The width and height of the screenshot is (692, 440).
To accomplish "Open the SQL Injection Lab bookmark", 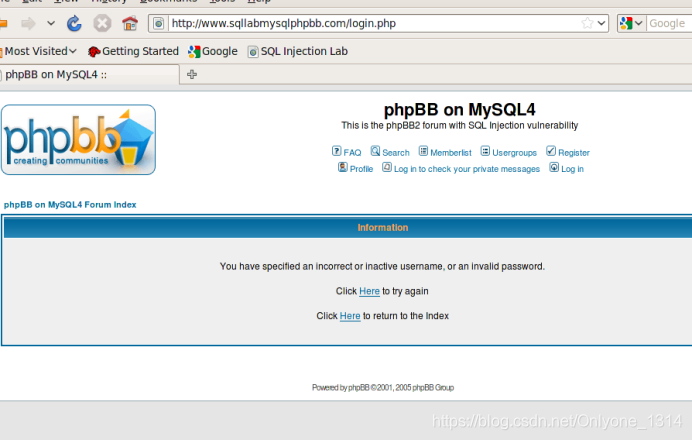I will coord(298,51).
